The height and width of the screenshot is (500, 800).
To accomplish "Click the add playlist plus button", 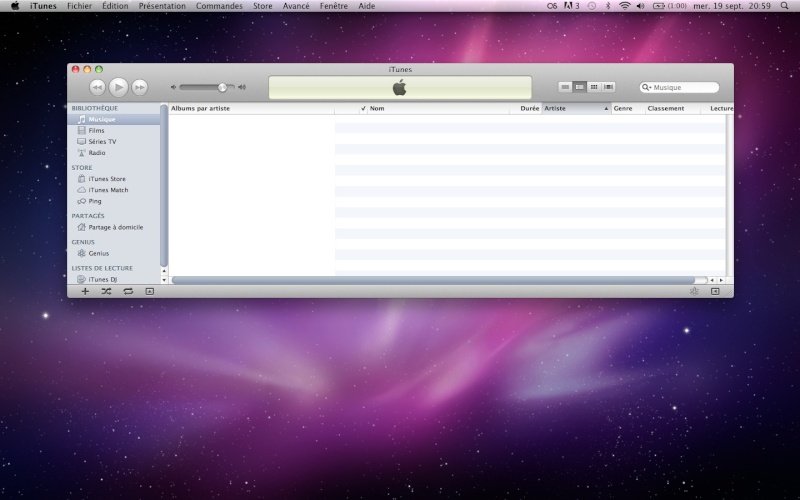I will click(x=85, y=291).
